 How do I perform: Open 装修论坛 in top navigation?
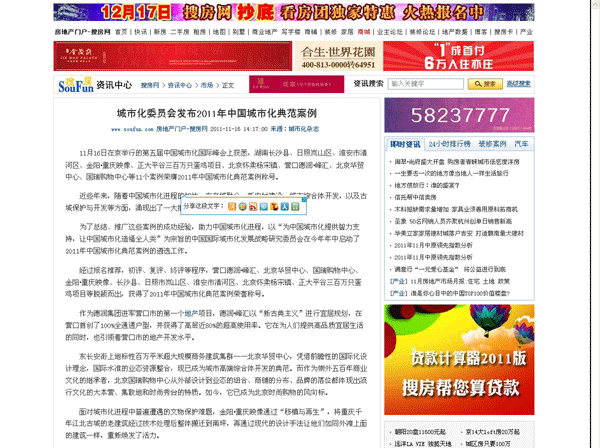pyautogui.click(x=422, y=32)
